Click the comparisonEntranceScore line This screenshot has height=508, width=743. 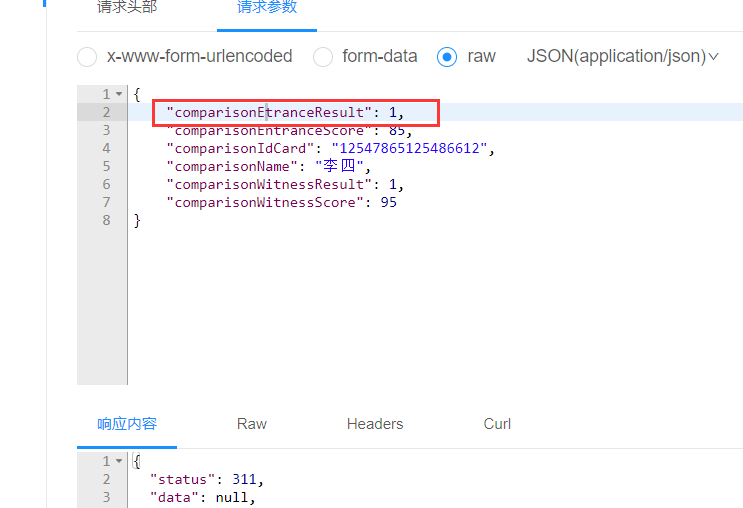[289, 130]
